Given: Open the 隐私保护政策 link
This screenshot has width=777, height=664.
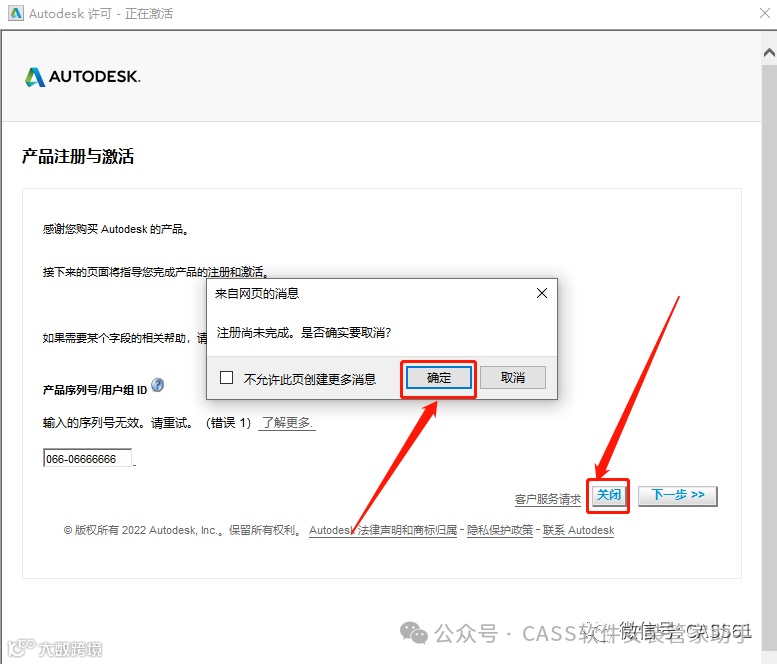Looking at the screenshot, I should point(500,530).
